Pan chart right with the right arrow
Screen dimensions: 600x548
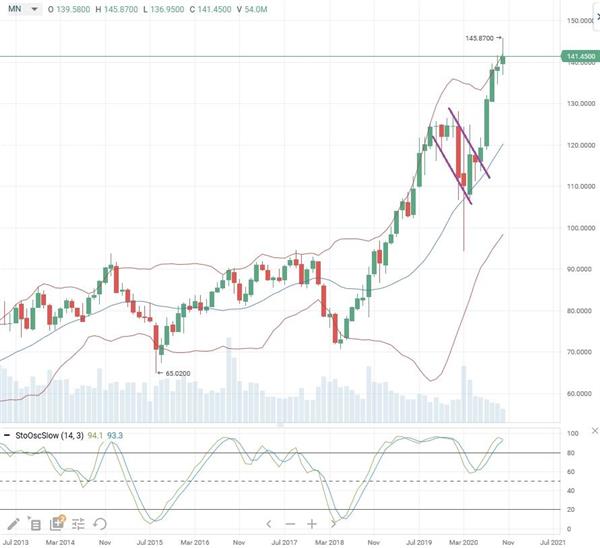[x=333, y=524]
